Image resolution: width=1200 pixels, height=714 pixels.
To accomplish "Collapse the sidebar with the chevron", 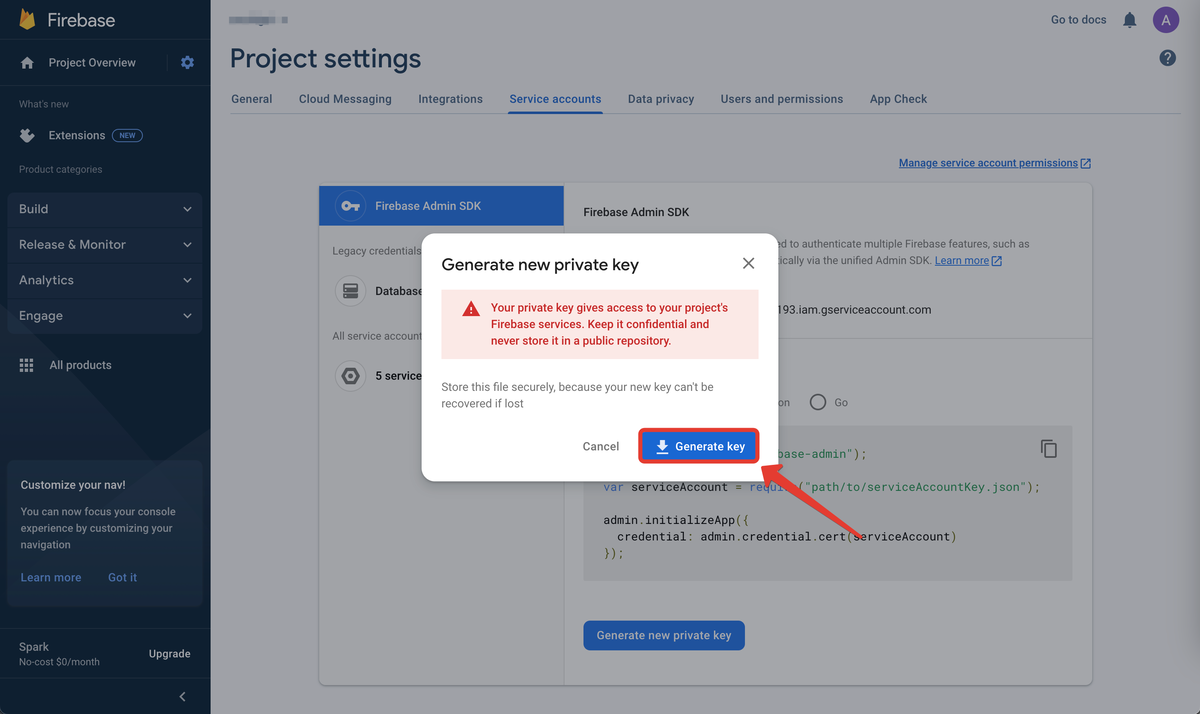I will [182, 697].
